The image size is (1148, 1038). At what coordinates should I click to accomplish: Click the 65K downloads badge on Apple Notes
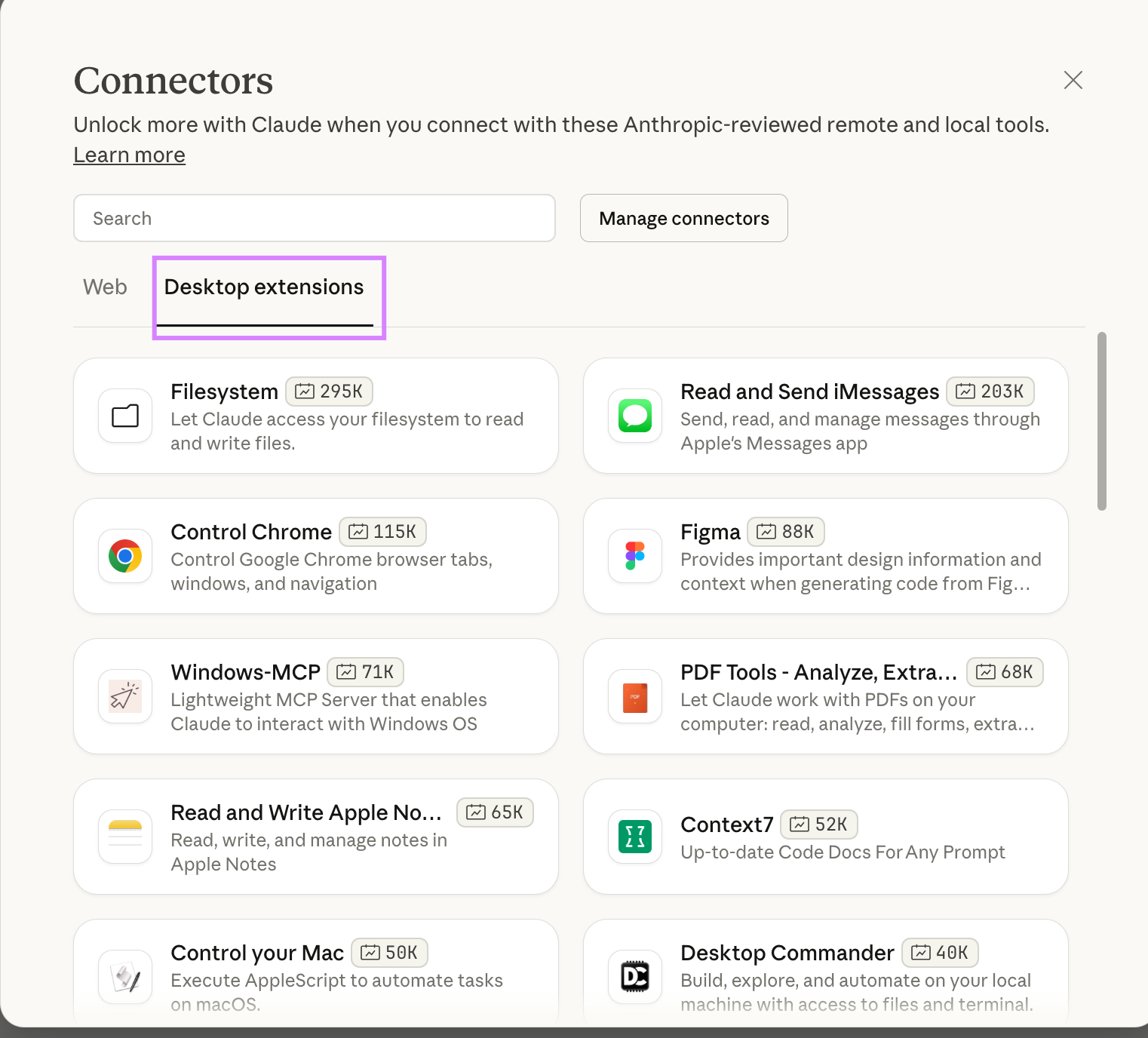click(495, 812)
